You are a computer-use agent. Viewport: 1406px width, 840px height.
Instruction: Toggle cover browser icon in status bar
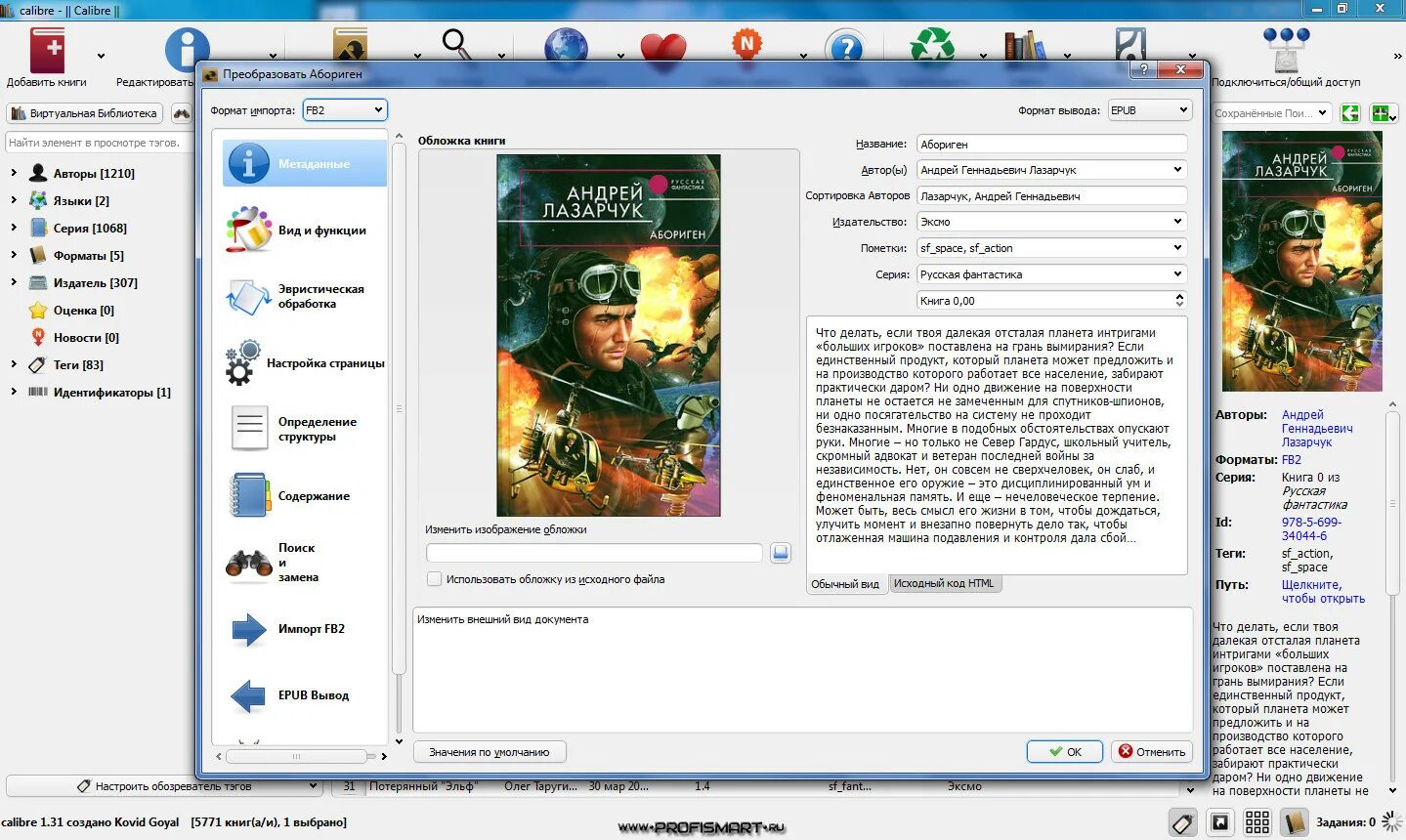(x=1220, y=822)
